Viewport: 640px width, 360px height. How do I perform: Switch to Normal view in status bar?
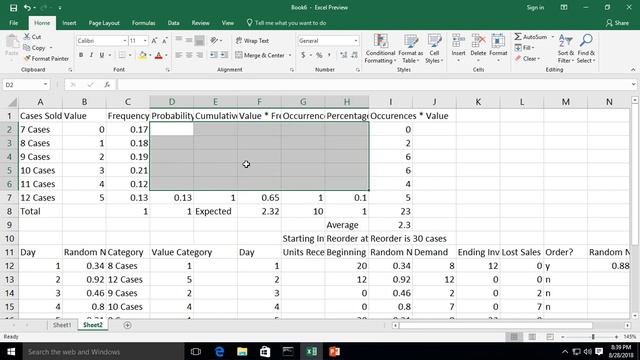(x=514, y=337)
